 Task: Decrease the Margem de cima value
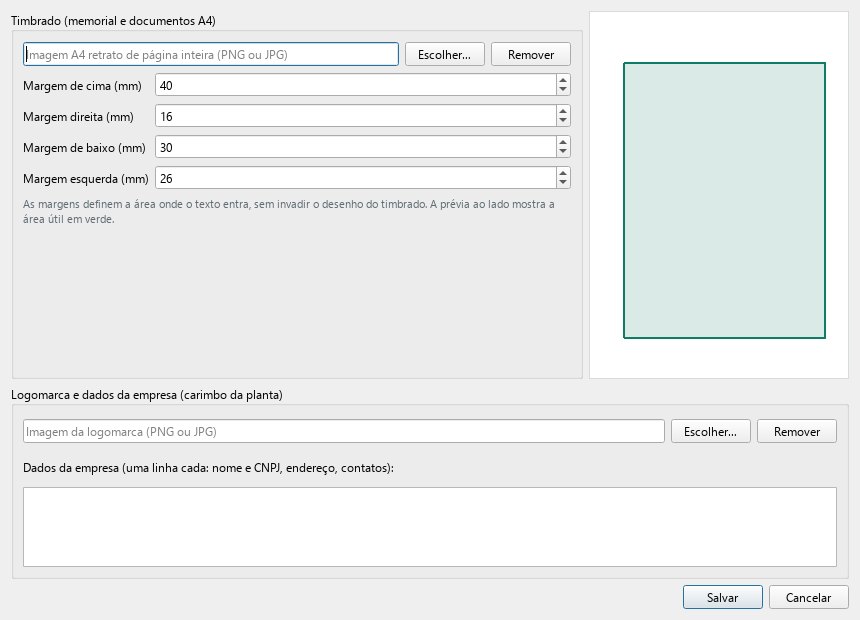tap(563, 91)
